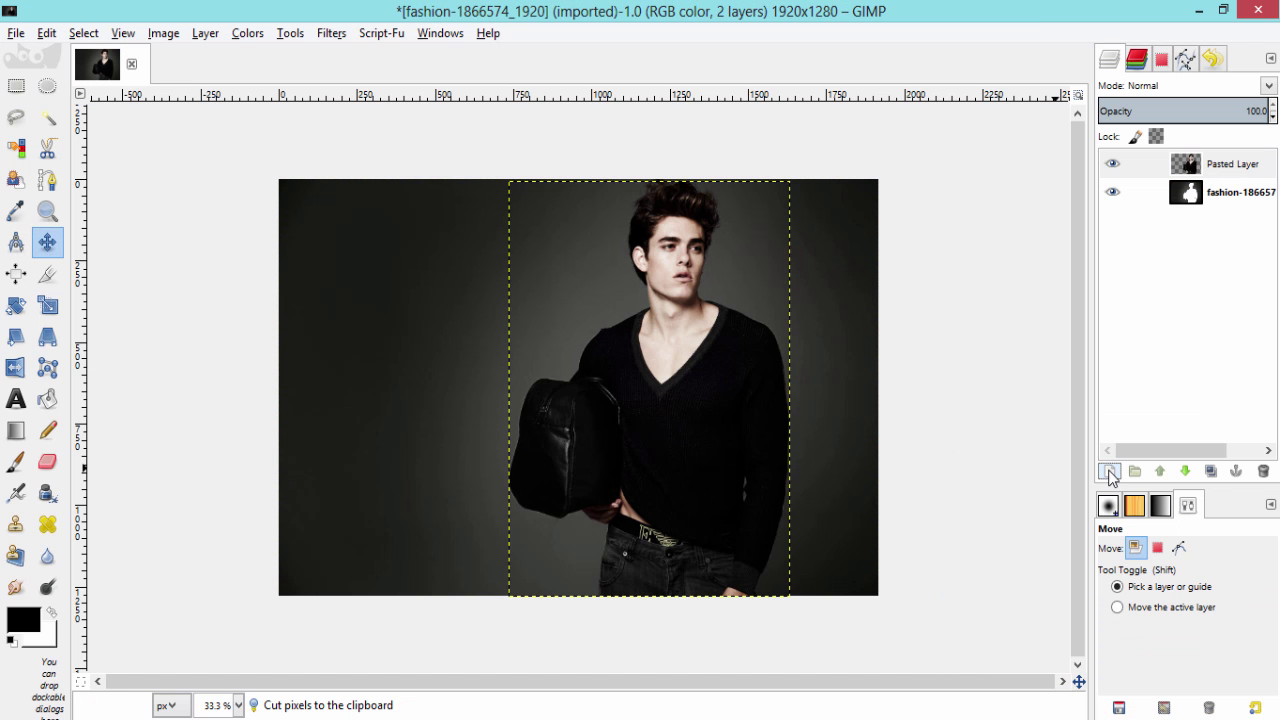Select the Scissors Select tool
The image size is (1280, 720).
[x=47, y=148]
